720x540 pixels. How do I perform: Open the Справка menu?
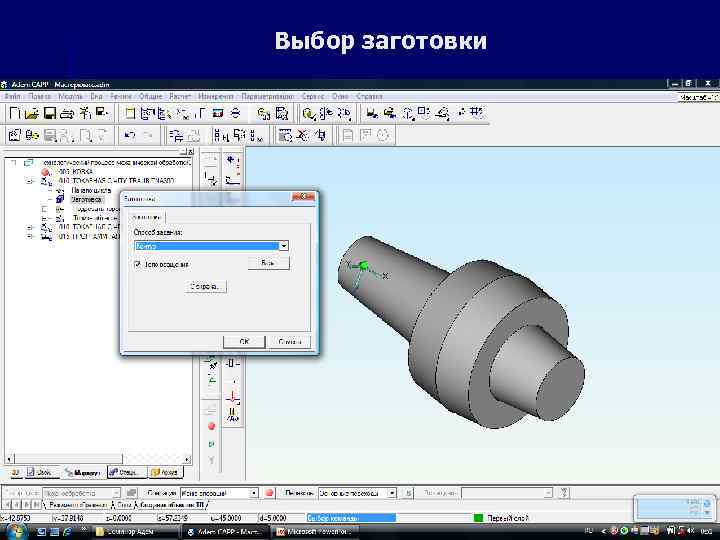click(369, 96)
